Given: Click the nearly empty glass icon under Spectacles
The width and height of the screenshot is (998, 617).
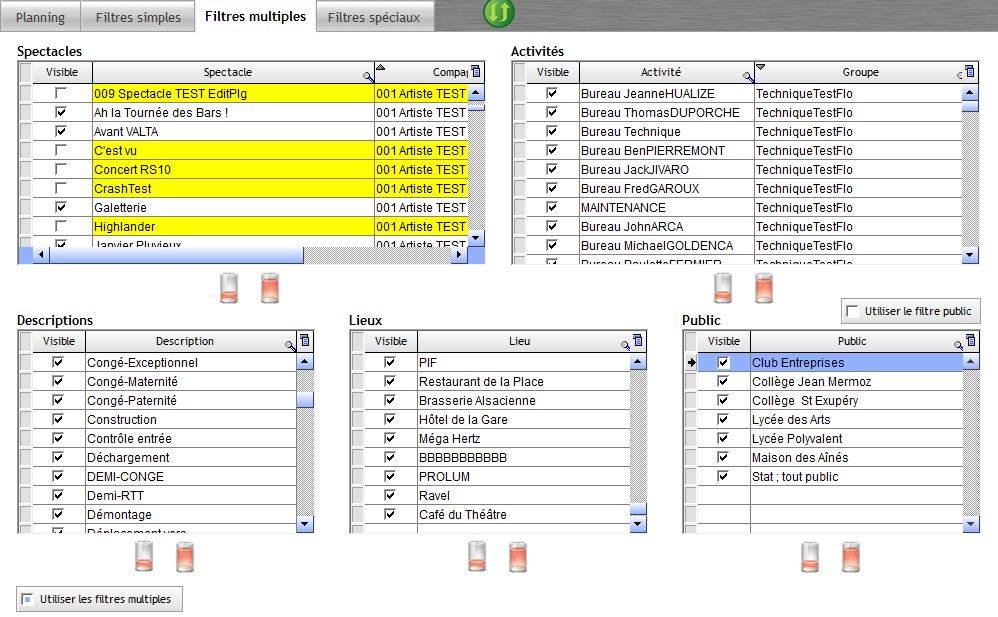Looking at the screenshot, I should pyautogui.click(x=229, y=288).
